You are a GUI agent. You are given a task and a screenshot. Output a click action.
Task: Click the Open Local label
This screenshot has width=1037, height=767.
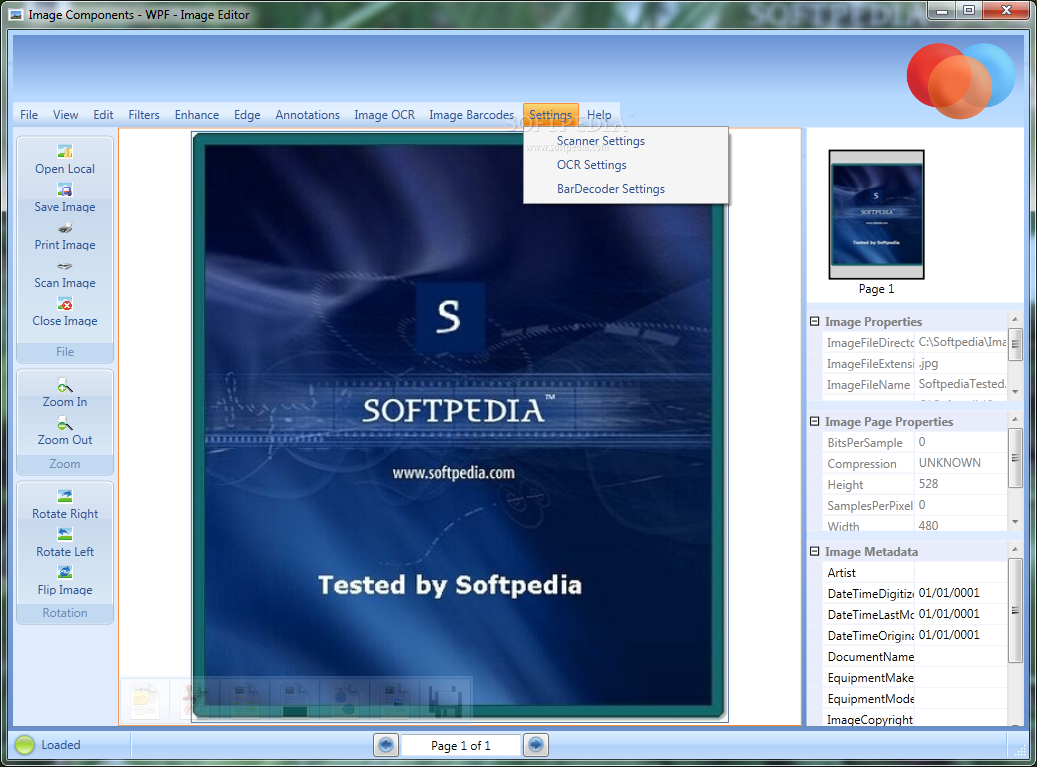point(65,169)
